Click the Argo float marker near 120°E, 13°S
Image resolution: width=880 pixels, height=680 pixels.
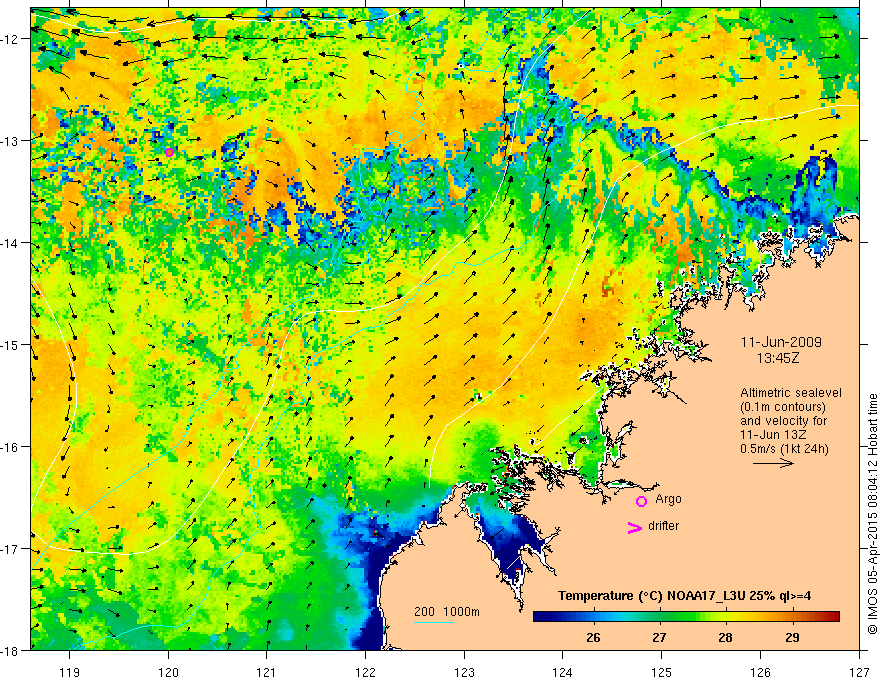point(169,152)
